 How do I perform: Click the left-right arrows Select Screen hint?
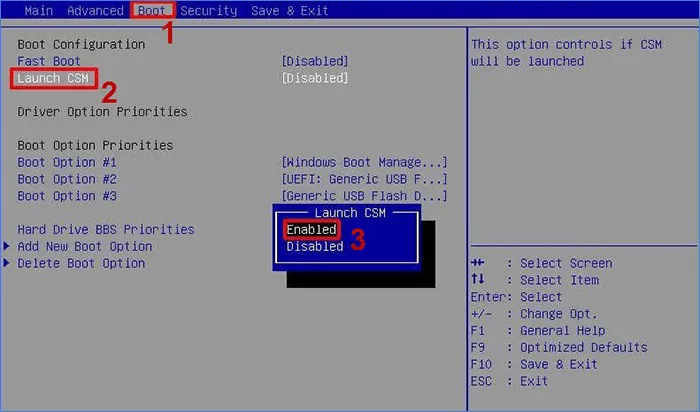click(542, 263)
